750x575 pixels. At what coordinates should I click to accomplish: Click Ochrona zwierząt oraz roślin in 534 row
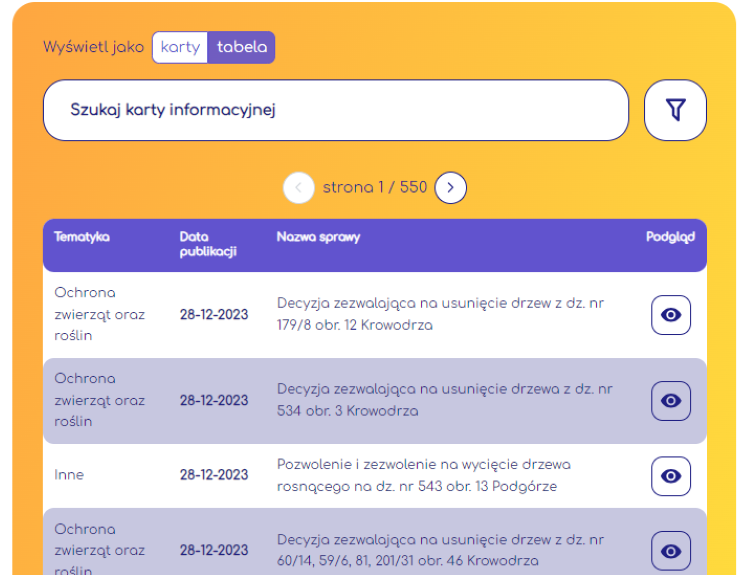click(99, 400)
